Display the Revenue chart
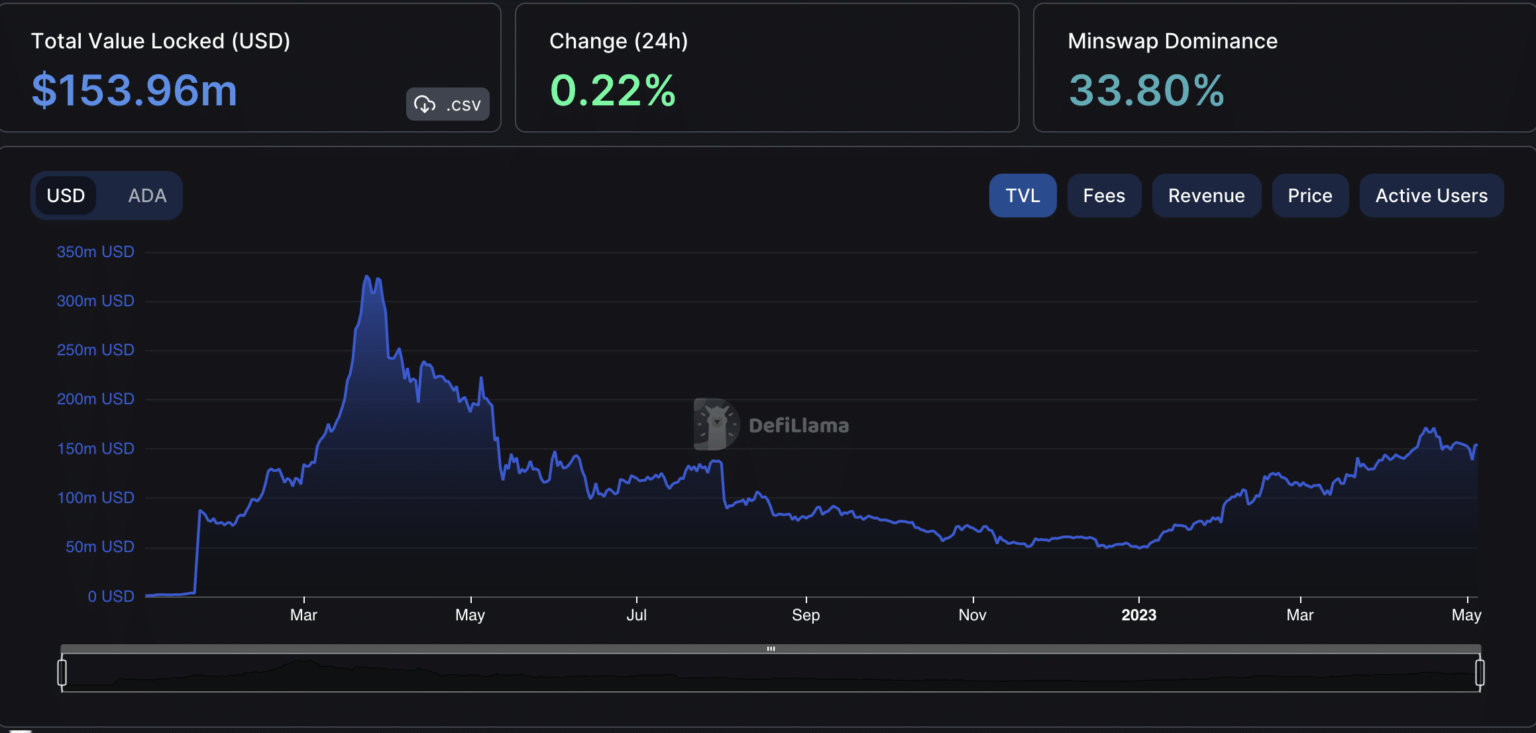Image resolution: width=1536 pixels, height=733 pixels. [x=1206, y=196]
